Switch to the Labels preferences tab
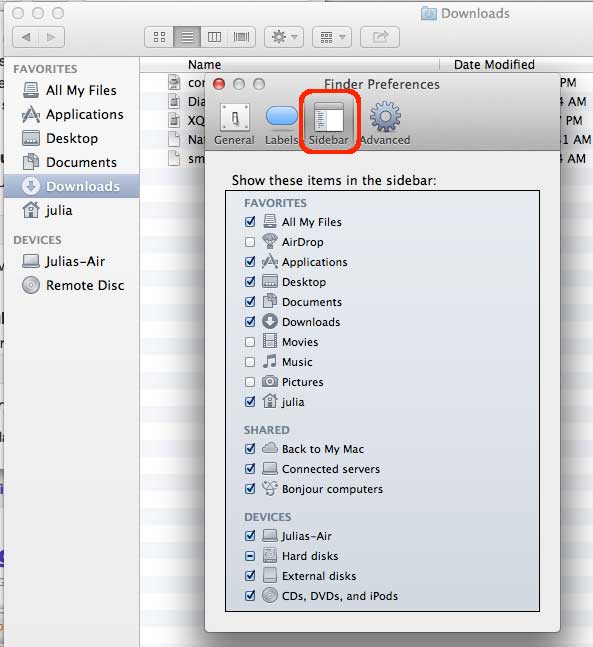 (281, 124)
